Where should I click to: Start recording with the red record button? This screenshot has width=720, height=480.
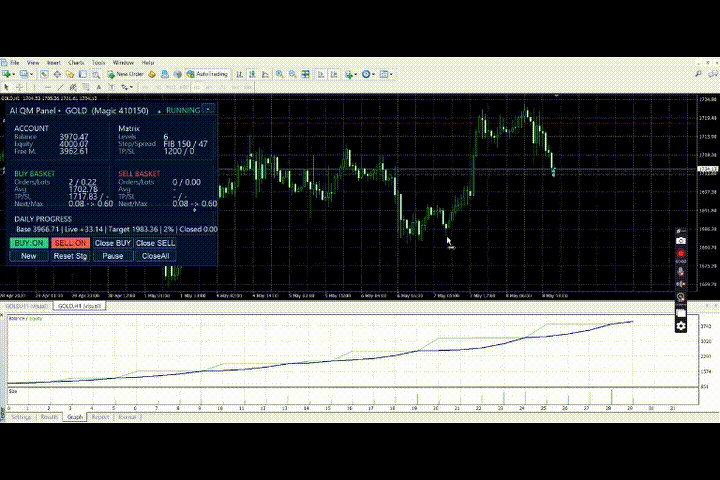681,254
